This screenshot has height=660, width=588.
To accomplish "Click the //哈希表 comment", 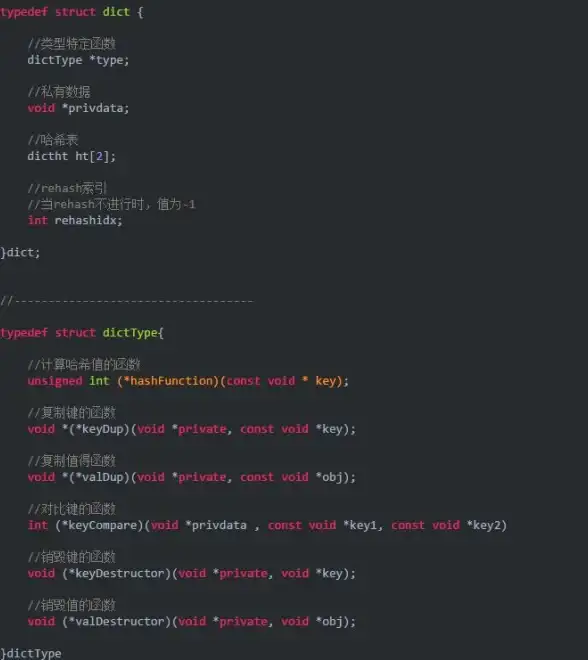I will click(53, 140).
